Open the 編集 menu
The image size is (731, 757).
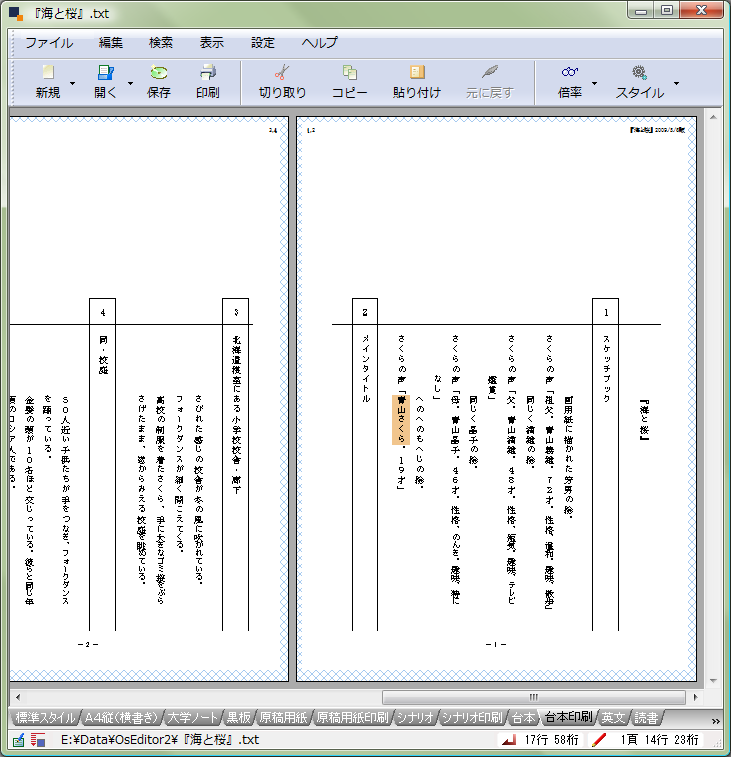pos(111,43)
